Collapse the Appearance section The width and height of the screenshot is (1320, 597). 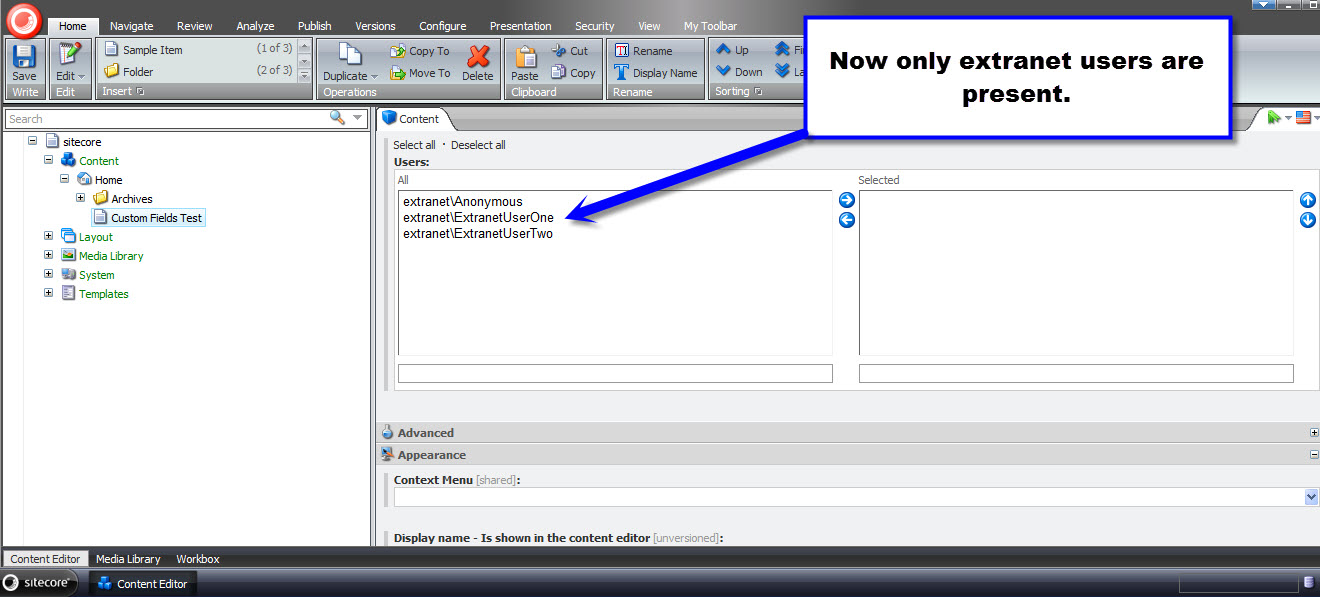click(x=1313, y=454)
